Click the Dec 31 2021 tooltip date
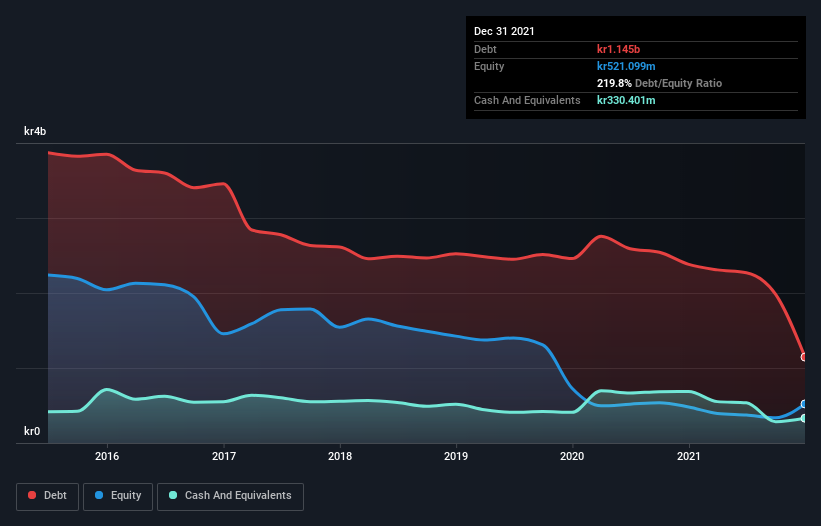This screenshot has height=526, width=821. (504, 31)
